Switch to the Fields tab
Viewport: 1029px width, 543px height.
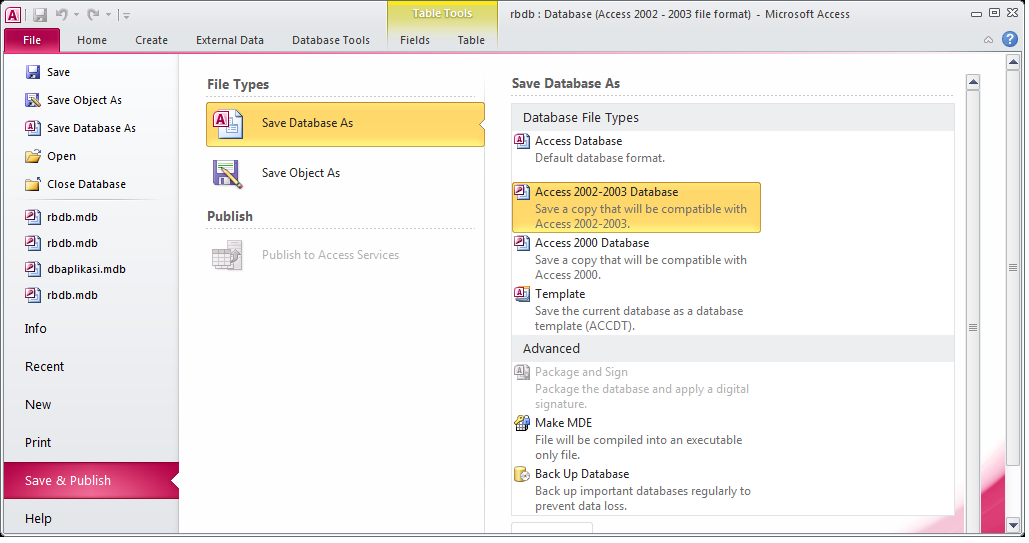[415, 40]
